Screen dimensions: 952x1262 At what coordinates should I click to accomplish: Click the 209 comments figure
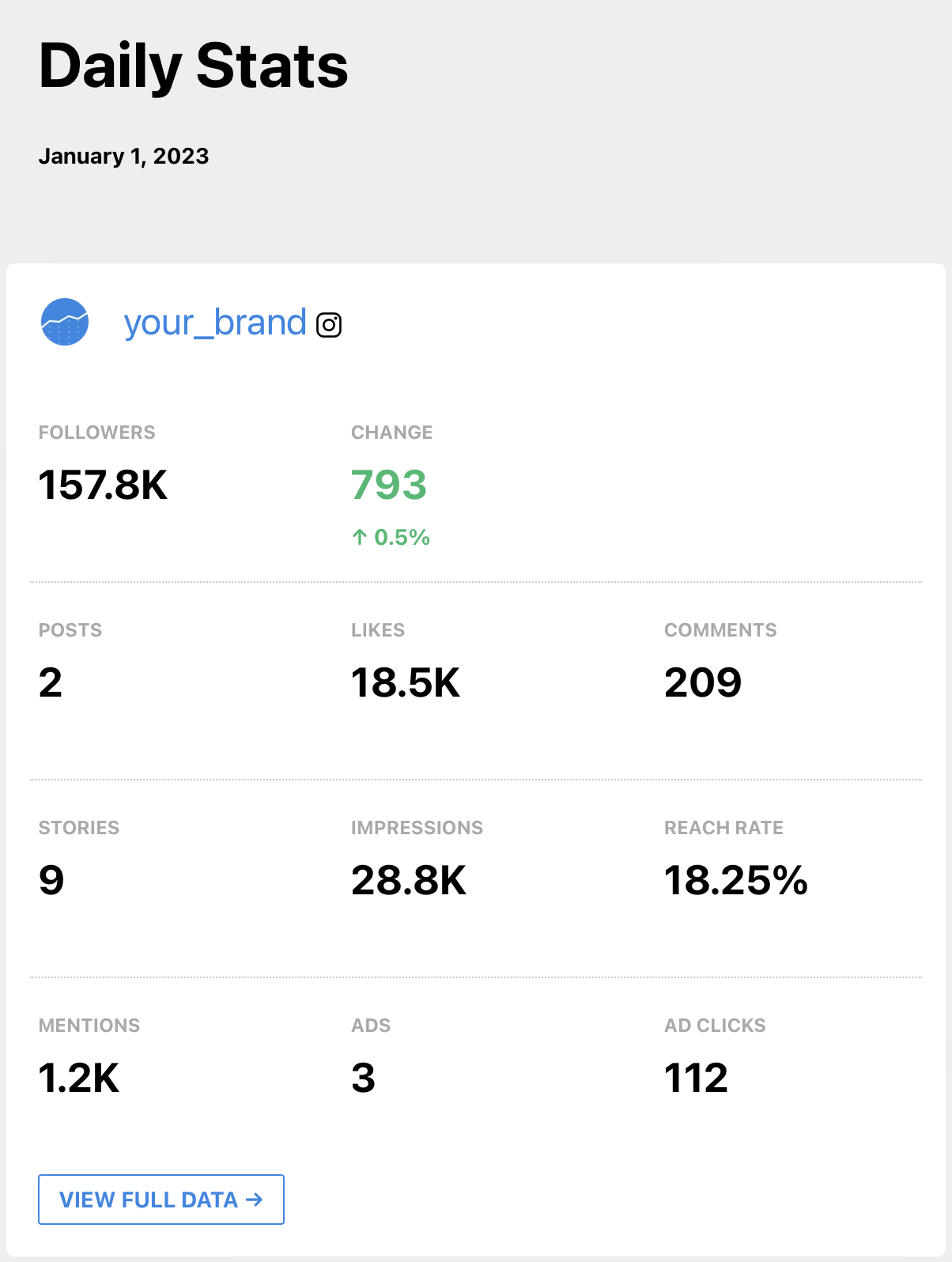click(703, 682)
